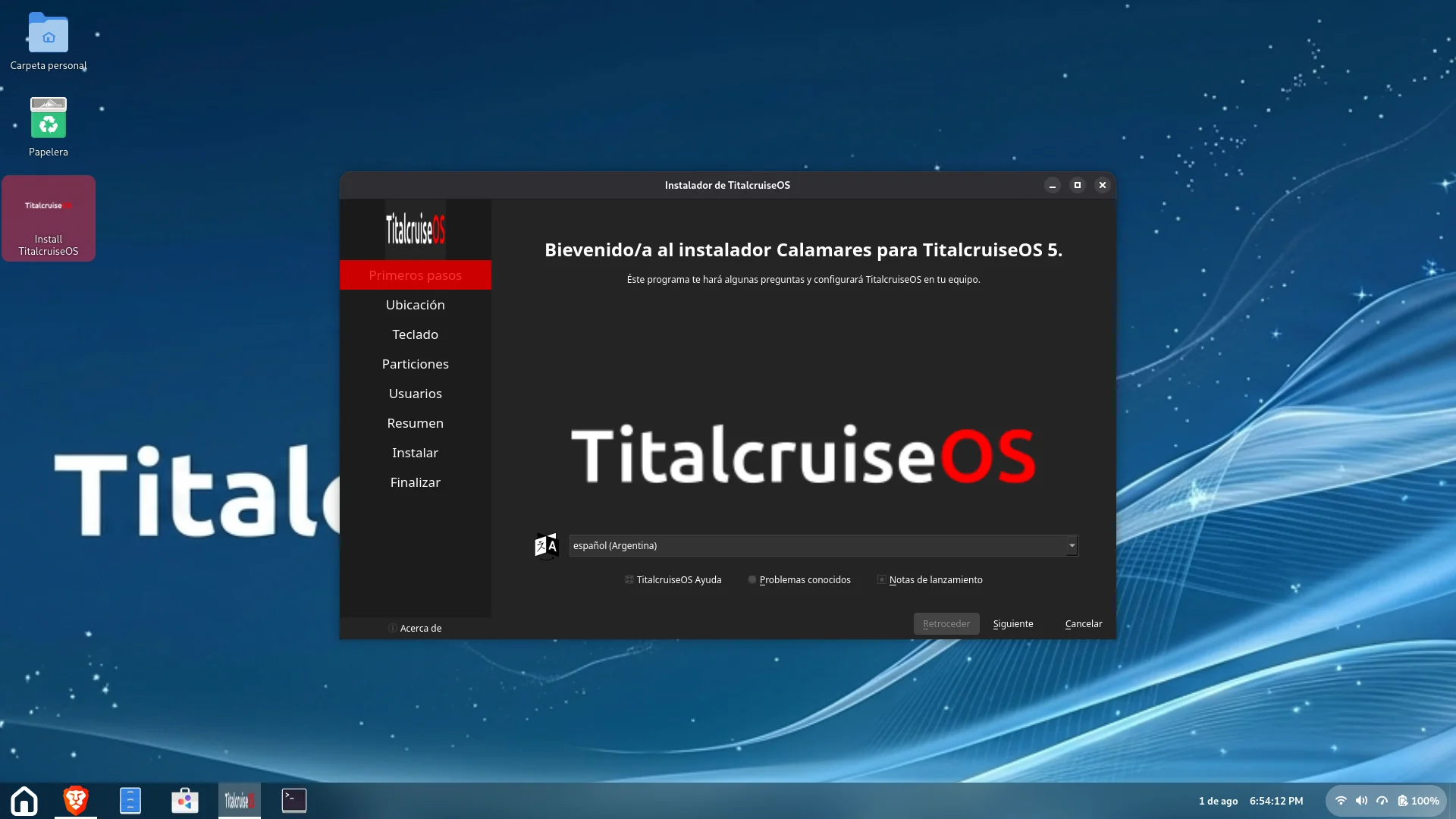Click the Siguiente button
The height and width of the screenshot is (819, 1456).
pos(1013,624)
